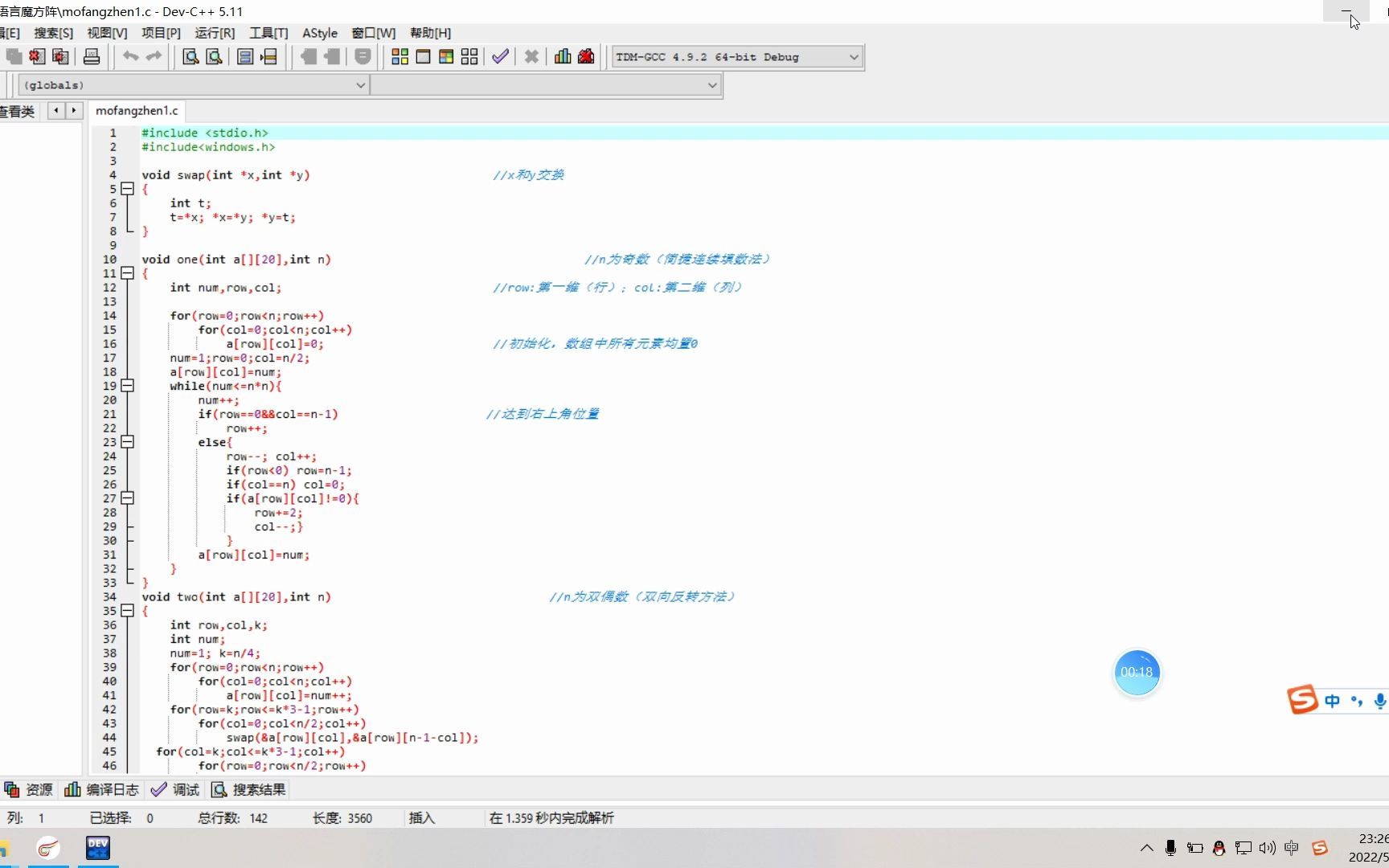The width and height of the screenshot is (1389, 868).
Task: Show hidden tray icons chevron
Action: (1147, 848)
